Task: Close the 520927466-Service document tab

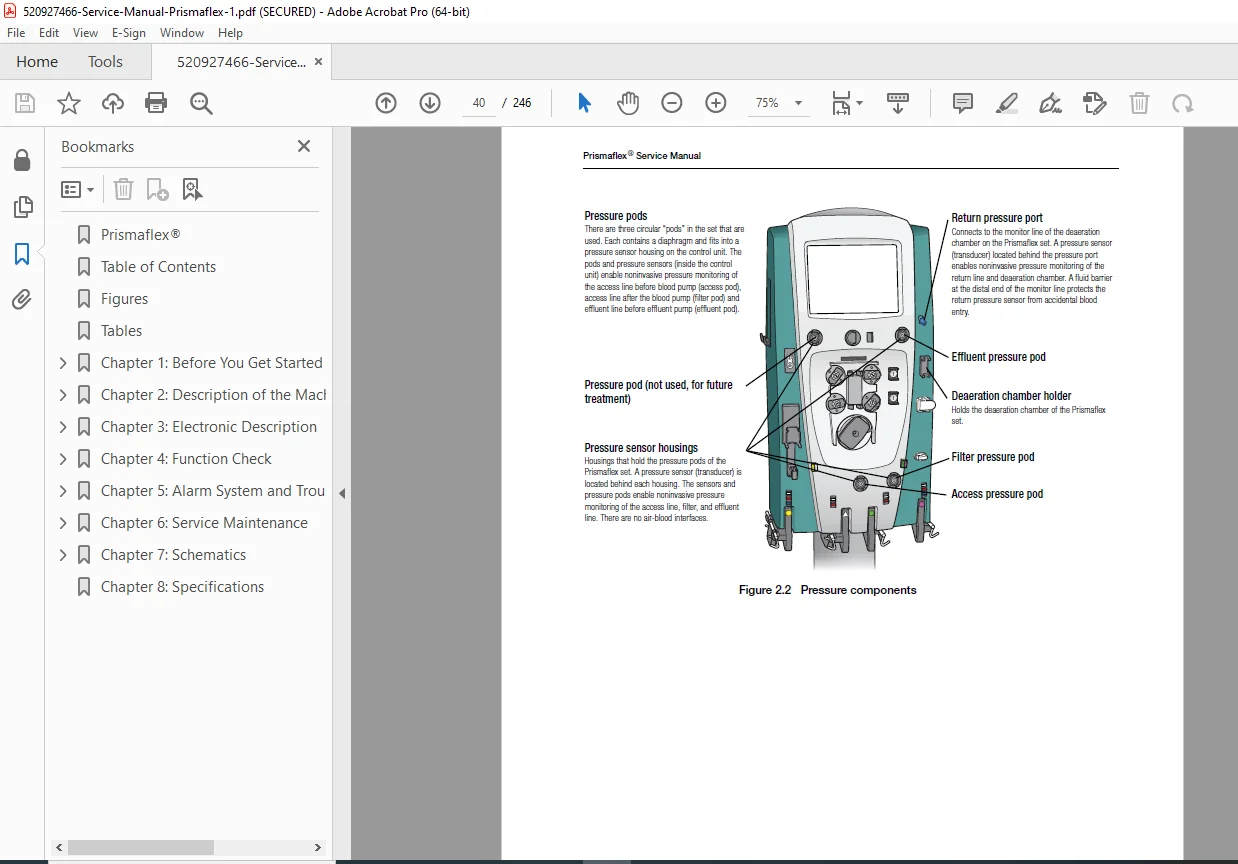Action: click(x=318, y=62)
